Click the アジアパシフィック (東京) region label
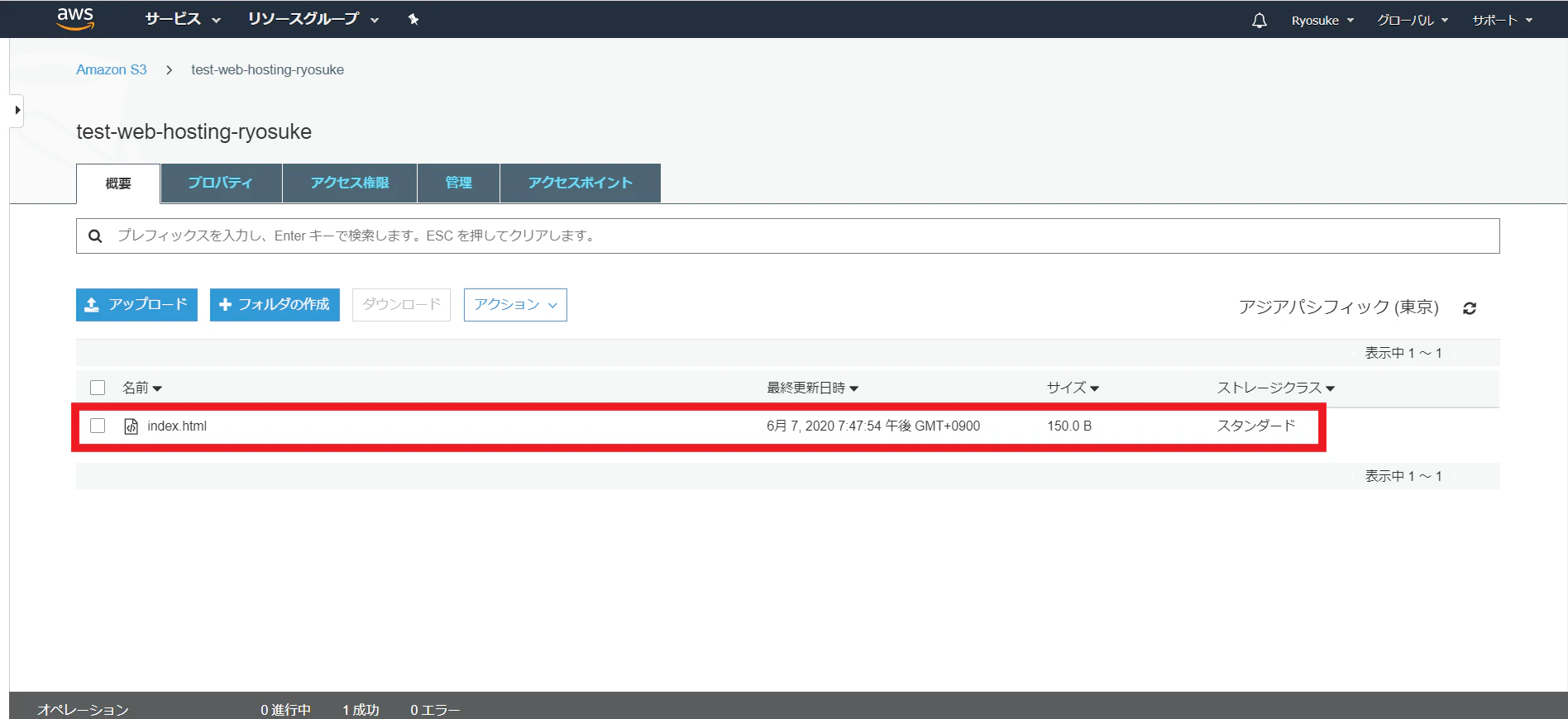Image resolution: width=1568 pixels, height=719 pixels. click(x=1338, y=307)
